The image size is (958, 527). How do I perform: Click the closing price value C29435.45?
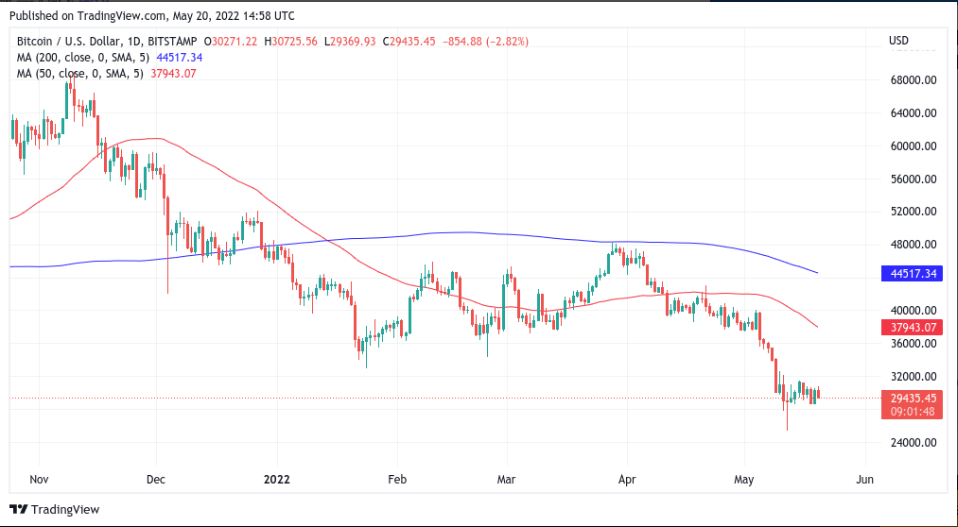(409, 42)
